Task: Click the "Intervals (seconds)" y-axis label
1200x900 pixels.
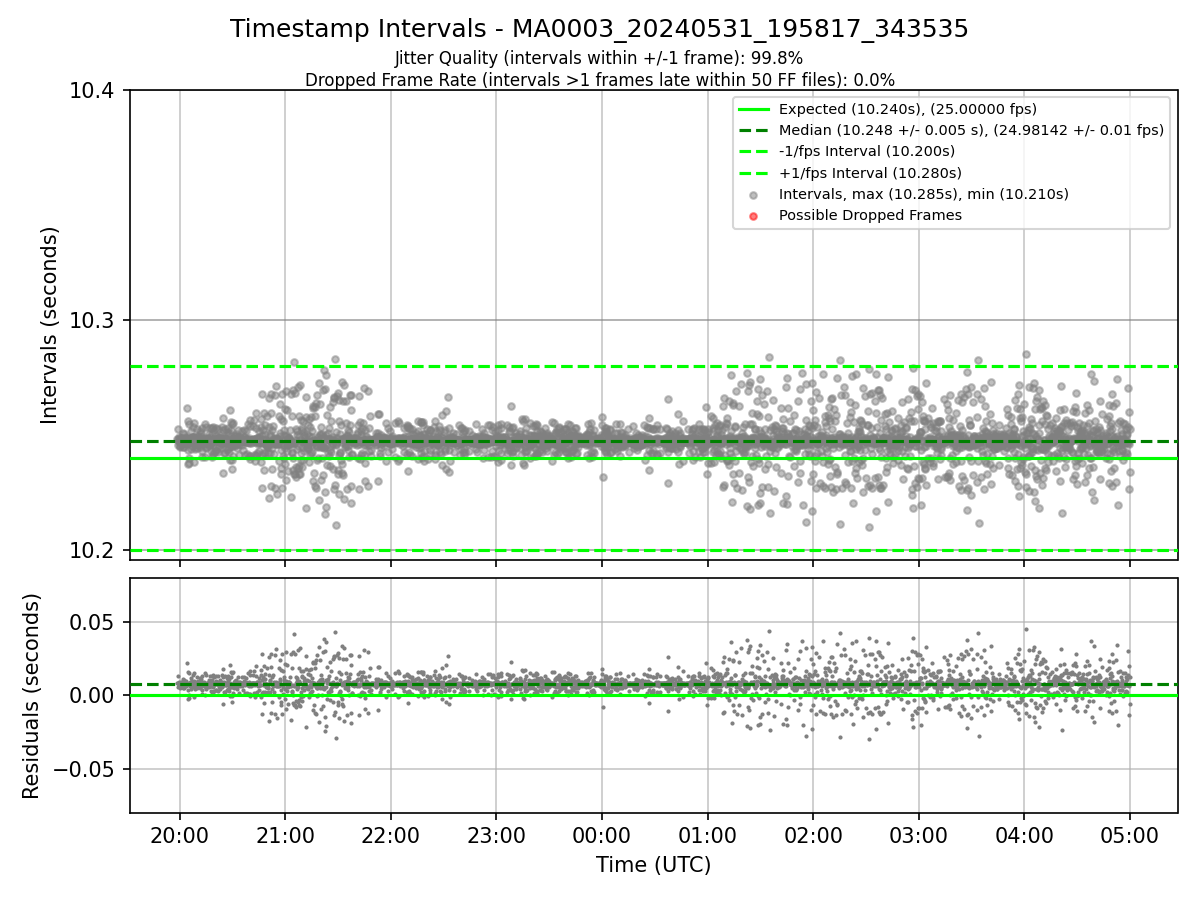Action: [x=50, y=325]
